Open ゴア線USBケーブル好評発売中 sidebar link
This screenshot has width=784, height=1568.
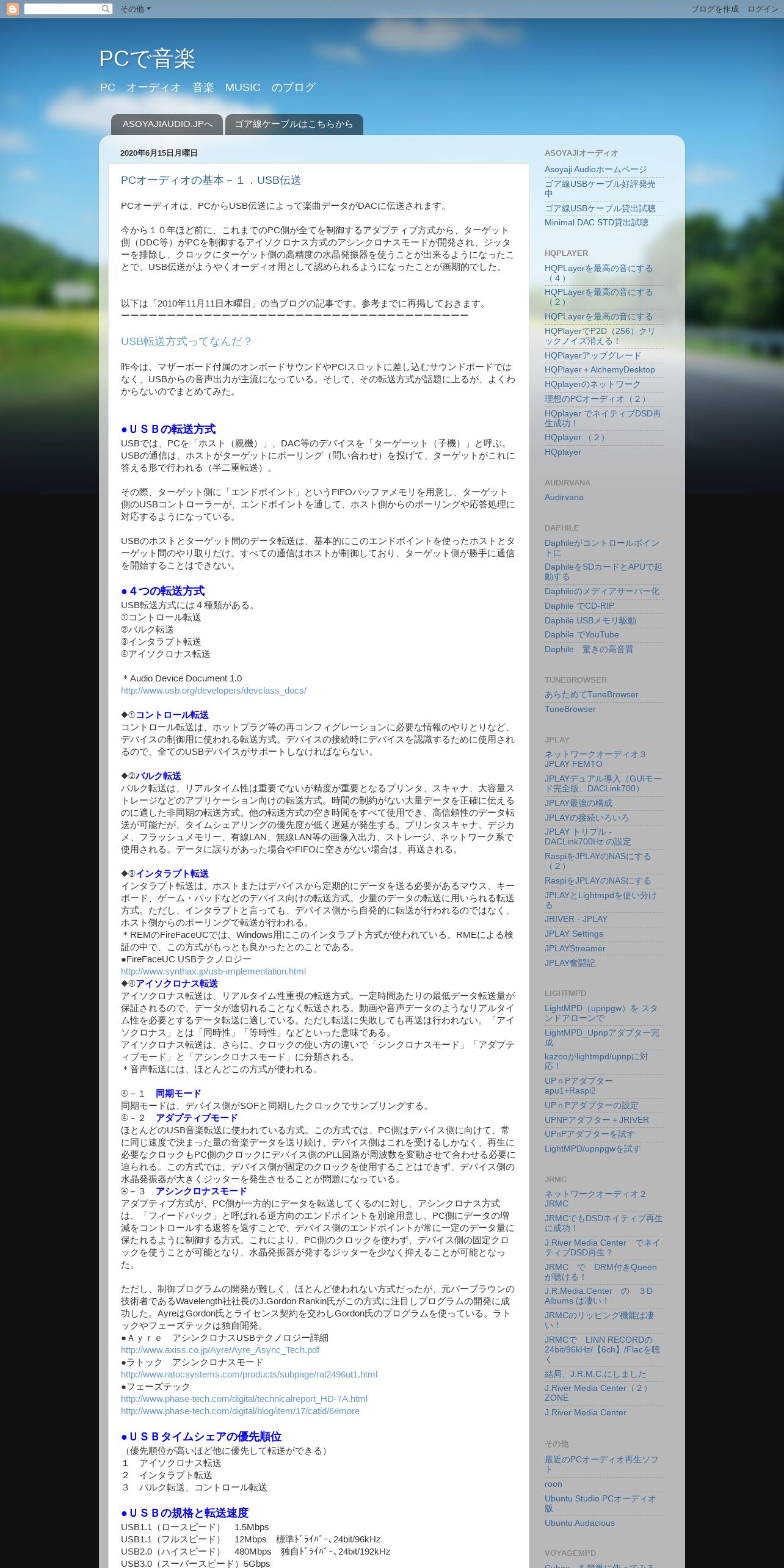600,189
